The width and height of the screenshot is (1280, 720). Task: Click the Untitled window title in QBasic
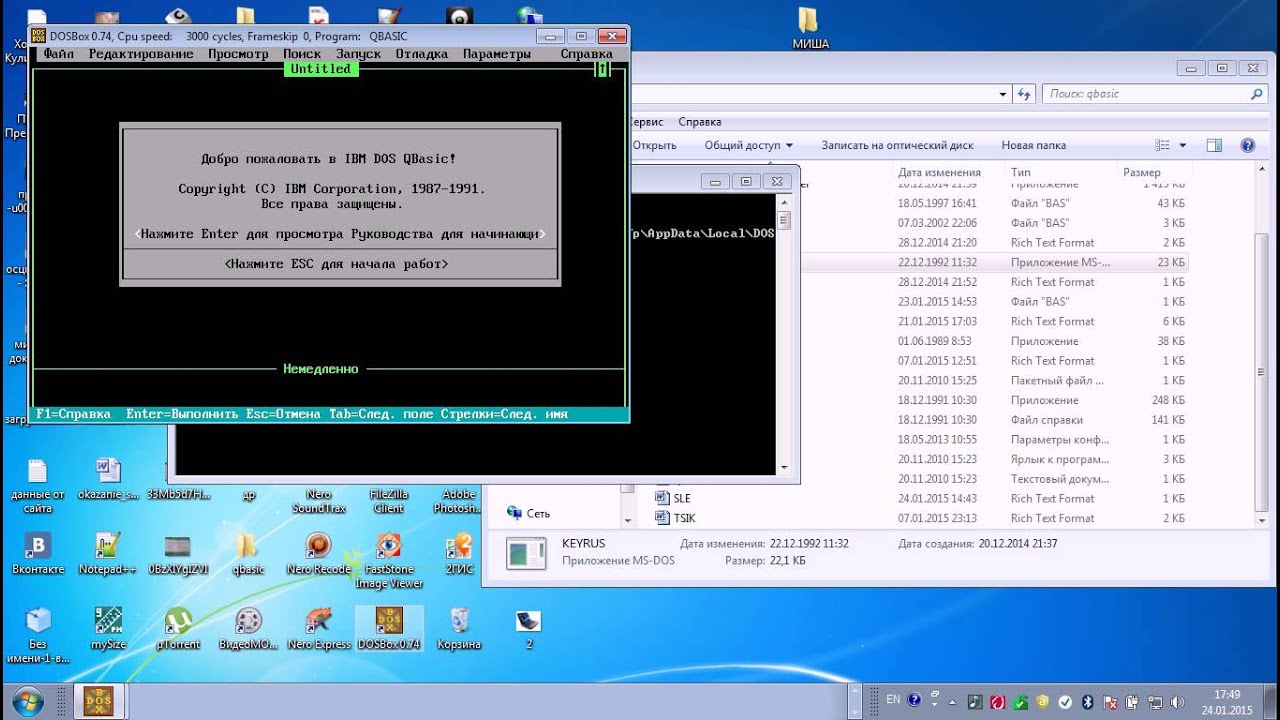pyautogui.click(x=320, y=69)
